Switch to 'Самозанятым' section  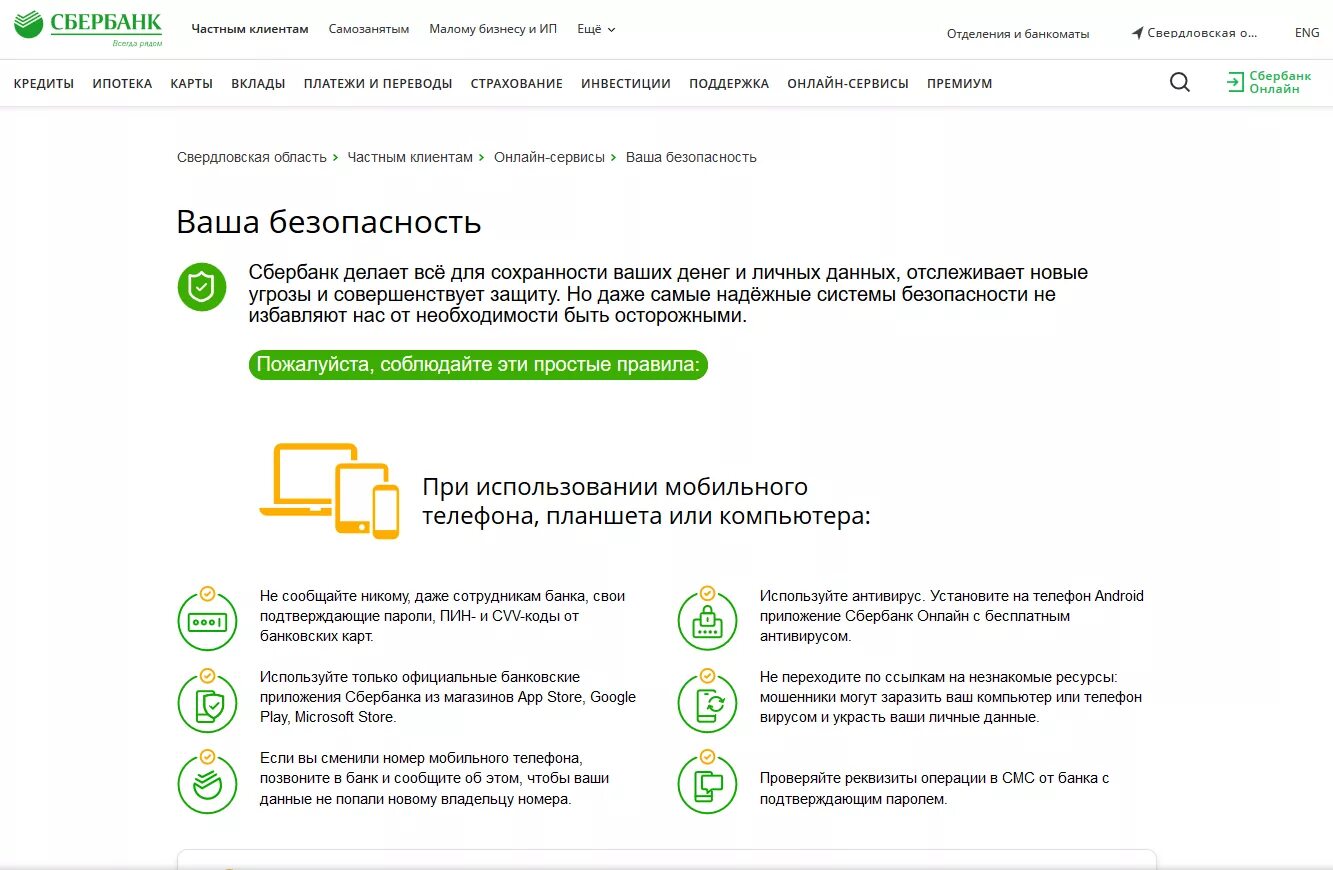(x=369, y=29)
